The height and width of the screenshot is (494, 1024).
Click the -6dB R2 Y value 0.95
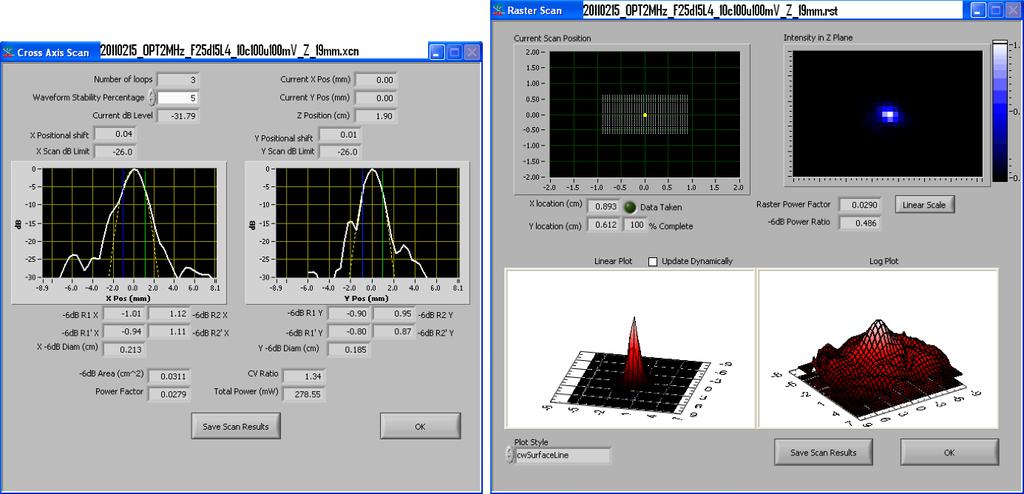pos(394,314)
